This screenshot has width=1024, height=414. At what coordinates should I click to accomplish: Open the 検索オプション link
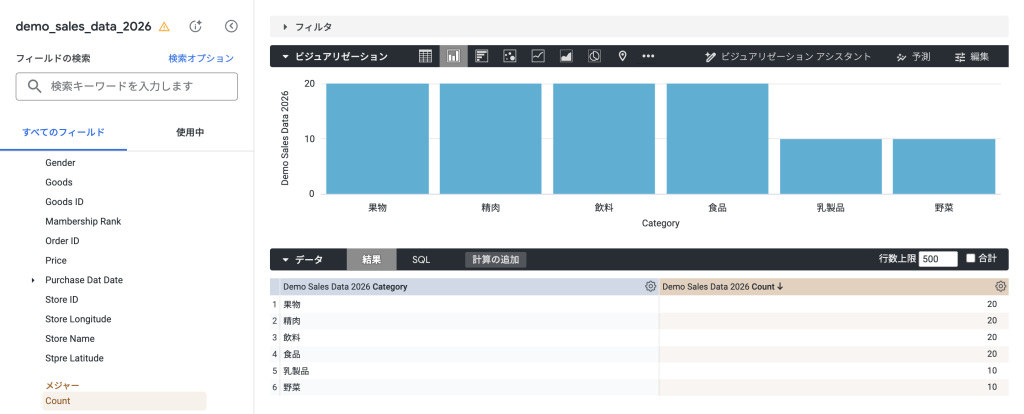coord(201,59)
